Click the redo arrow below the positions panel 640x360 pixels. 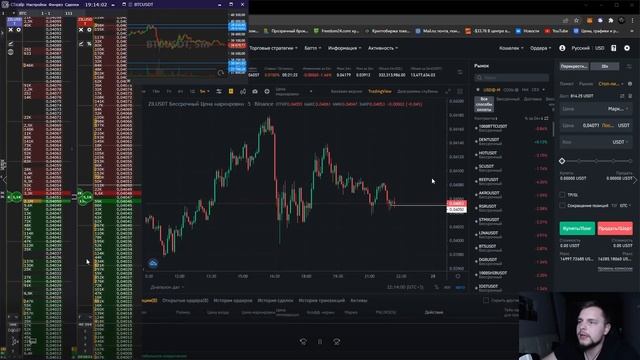coord(336,341)
